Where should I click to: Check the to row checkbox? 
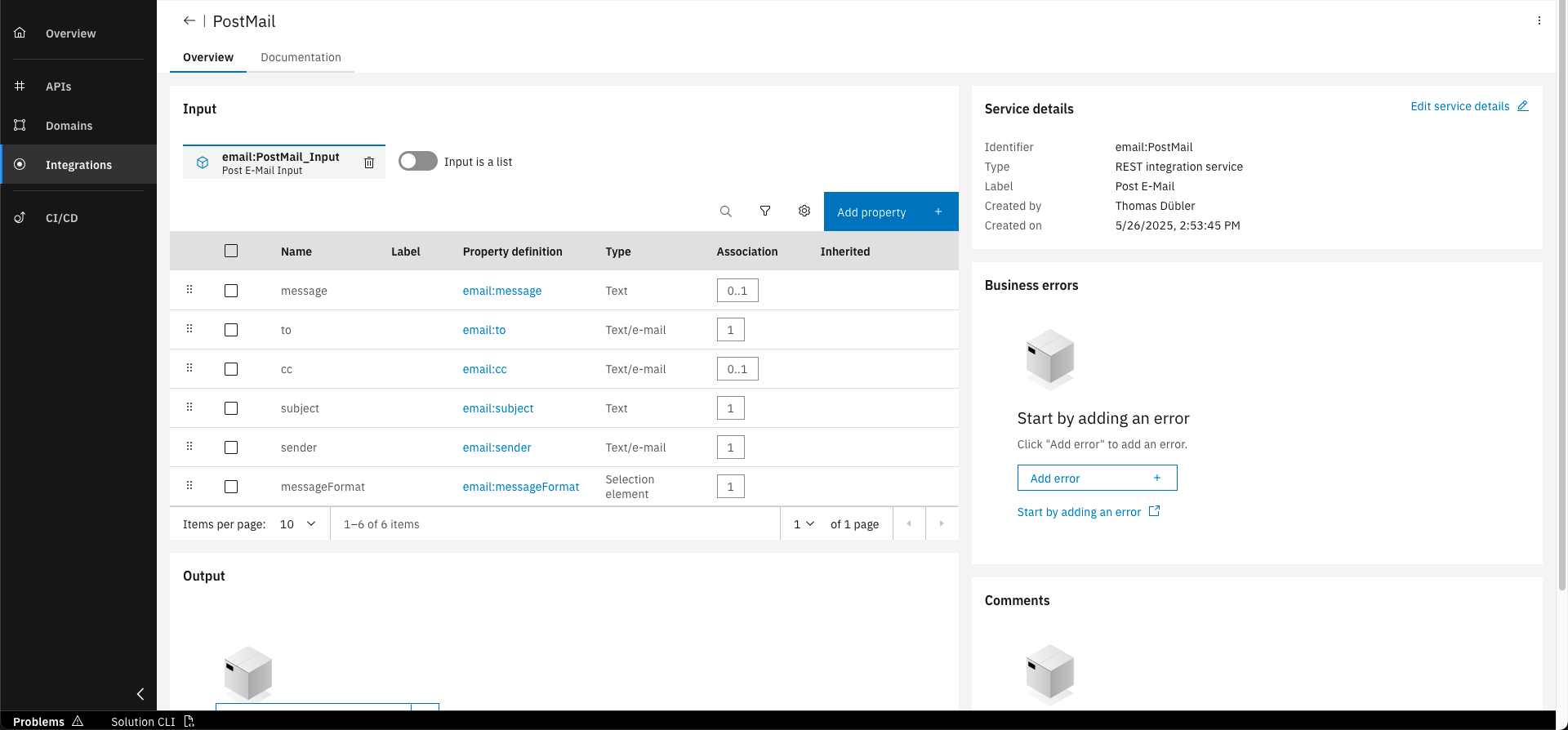coord(231,330)
